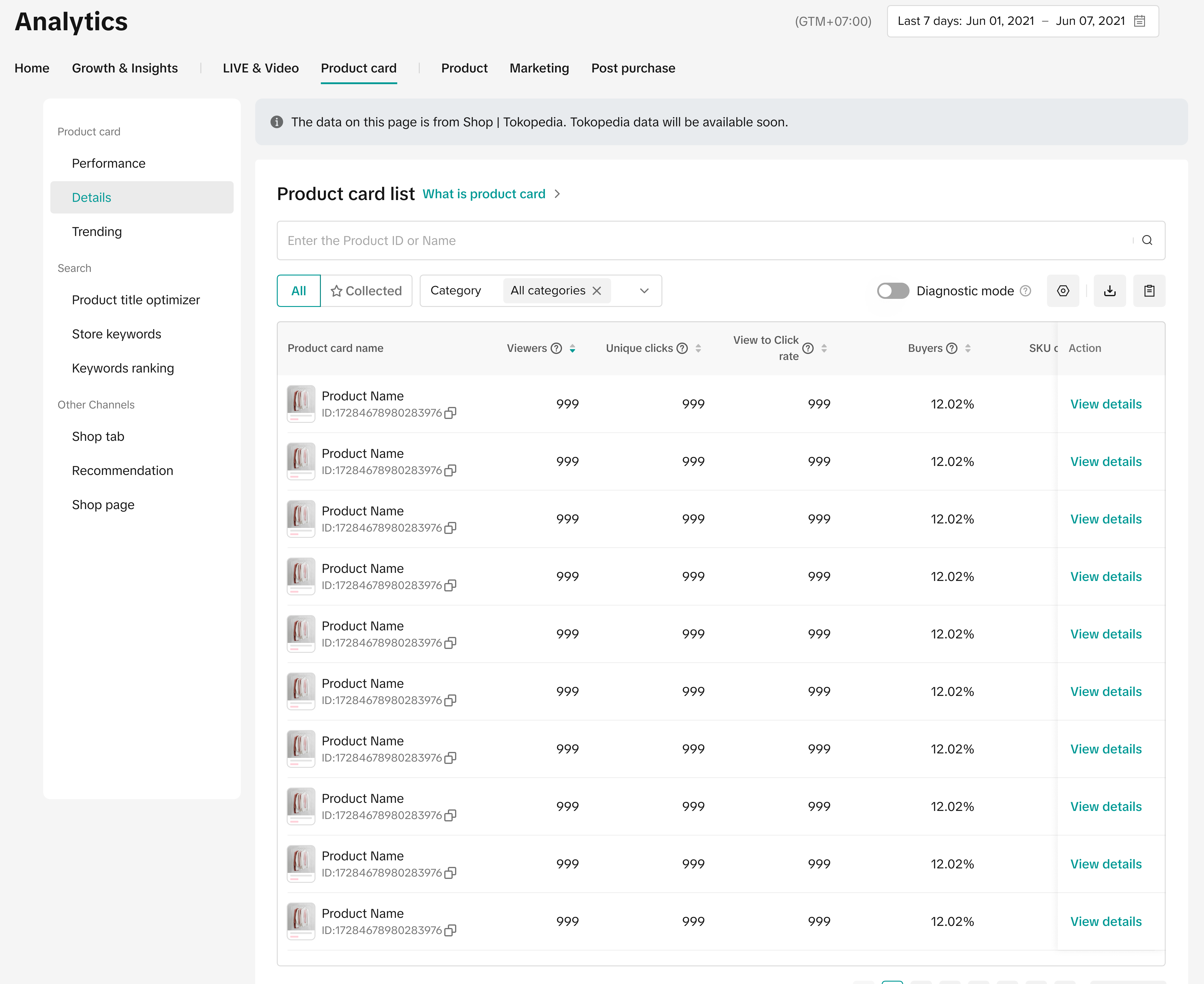Open Trending in the sidebar

(96, 231)
